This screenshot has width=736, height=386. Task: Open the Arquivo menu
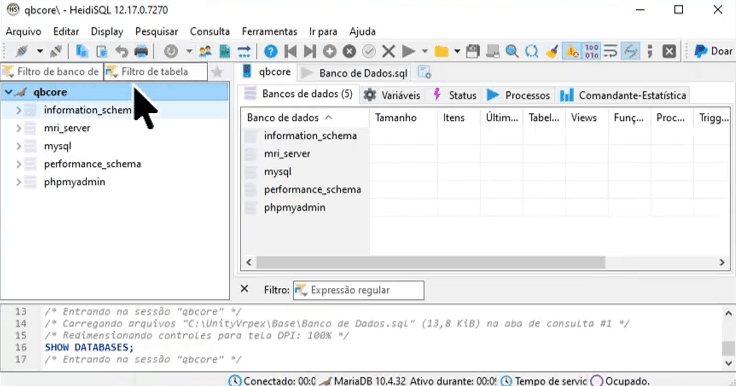(x=23, y=31)
